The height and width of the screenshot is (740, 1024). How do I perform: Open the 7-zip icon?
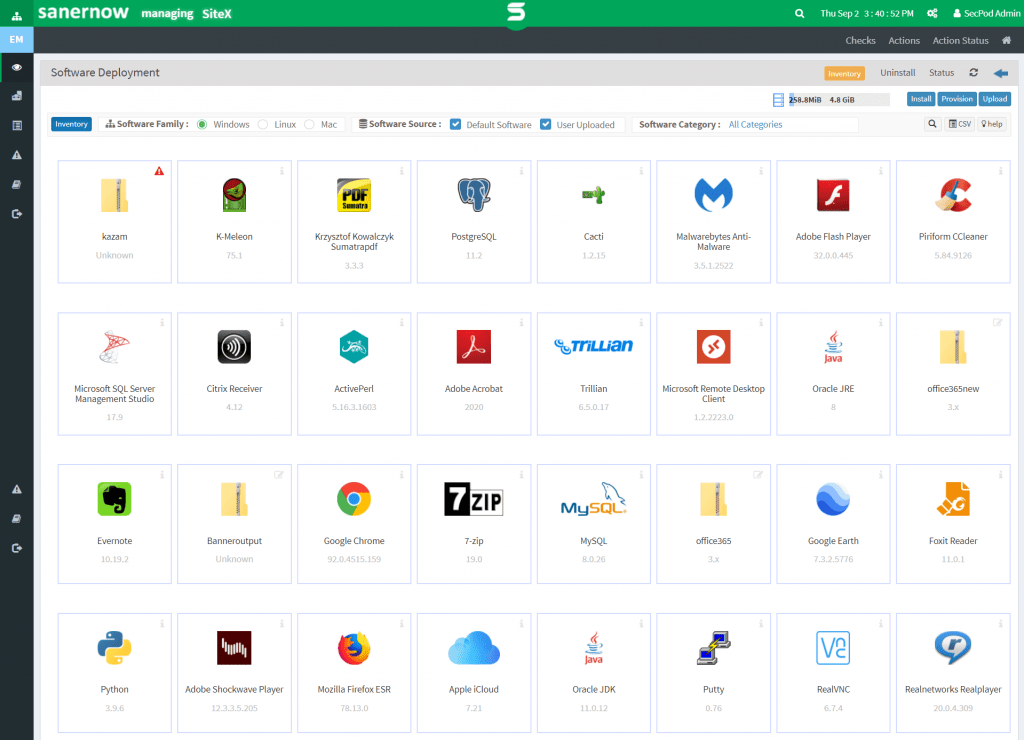474,499
